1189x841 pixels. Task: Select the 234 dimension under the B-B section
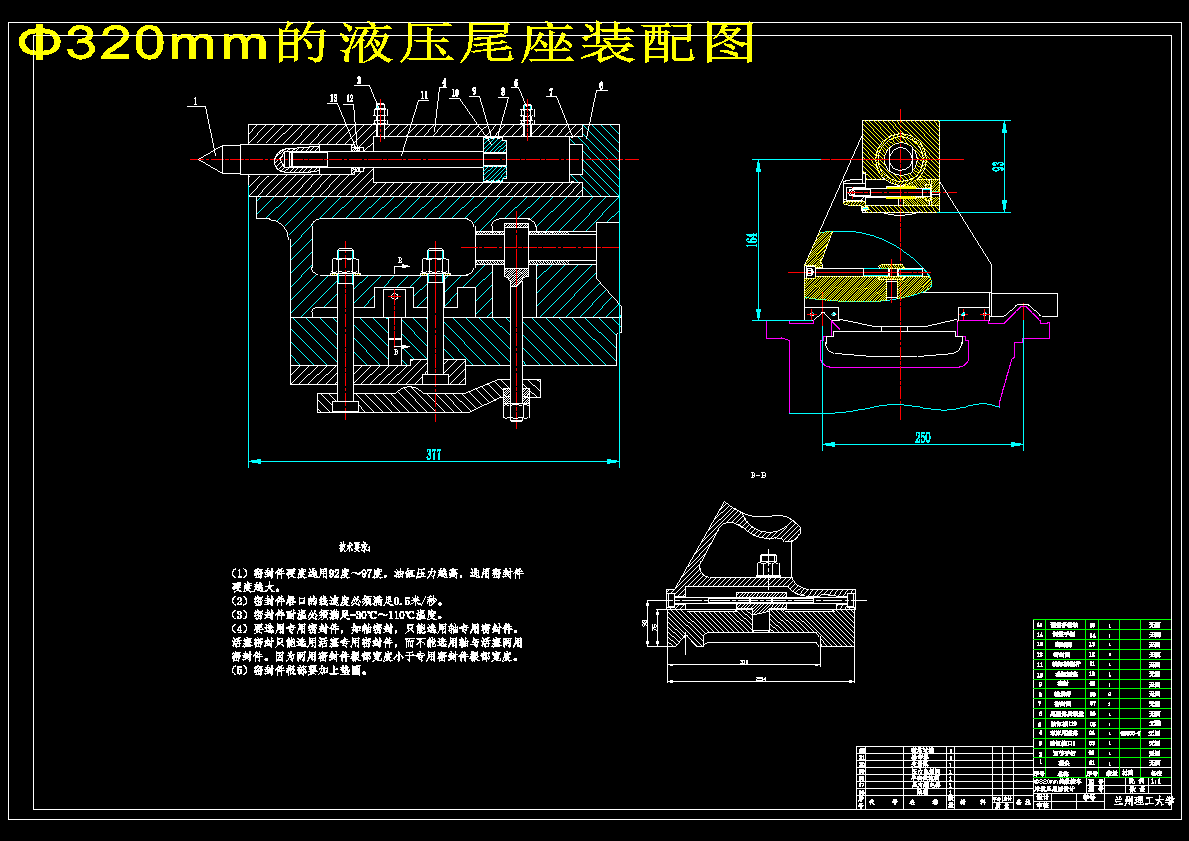pyautogui.click(x=761, y=679)
